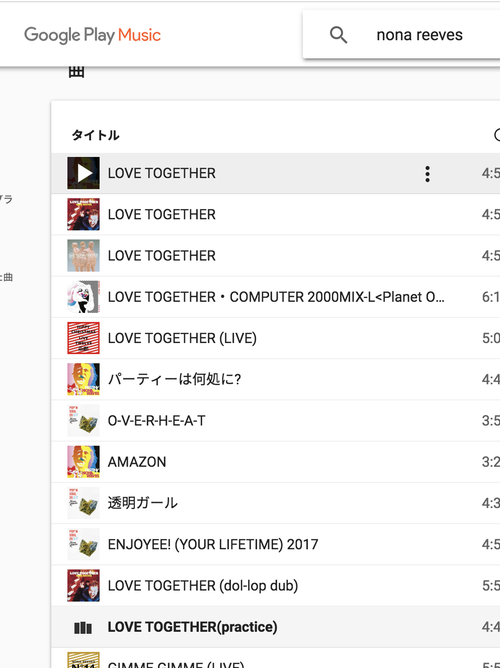Click the AMAZON album cover thumbnail
Viewport: 500px width, 668px height.
[x=83, y=462]
